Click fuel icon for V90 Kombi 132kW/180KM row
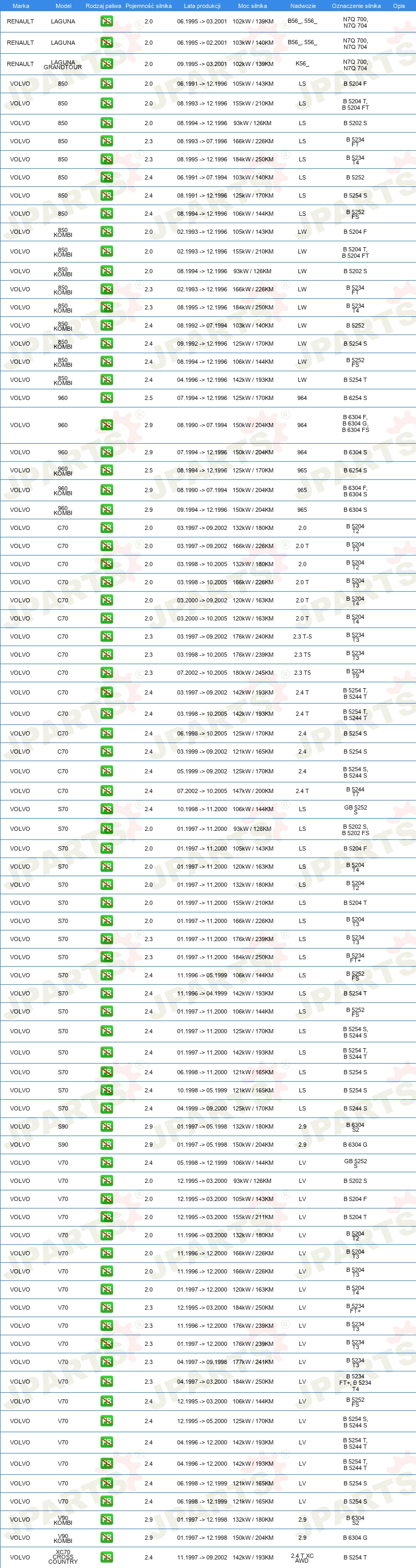This screenshot has height=1568, width=416. click(x=106, y=1520)
